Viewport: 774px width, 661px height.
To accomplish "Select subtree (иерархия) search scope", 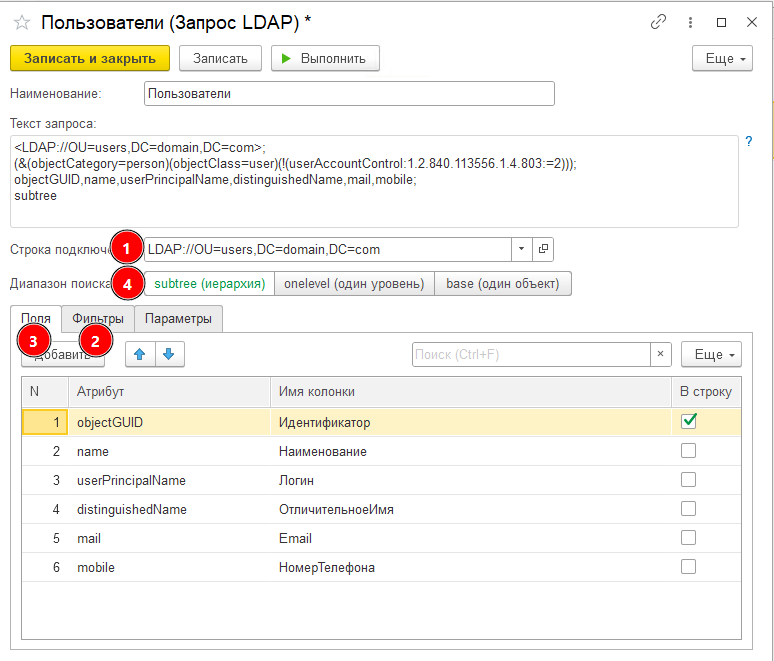I will tap(210, 284).
